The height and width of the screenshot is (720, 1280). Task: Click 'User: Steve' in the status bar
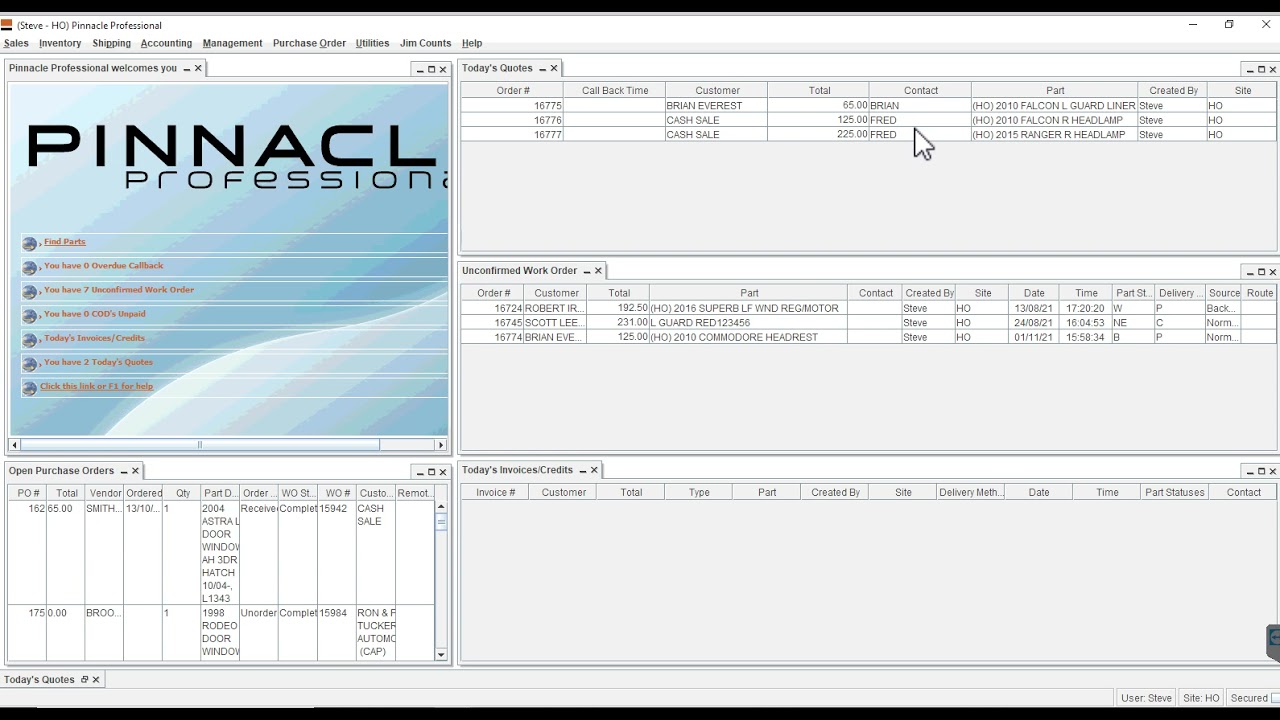(1146, 698)
